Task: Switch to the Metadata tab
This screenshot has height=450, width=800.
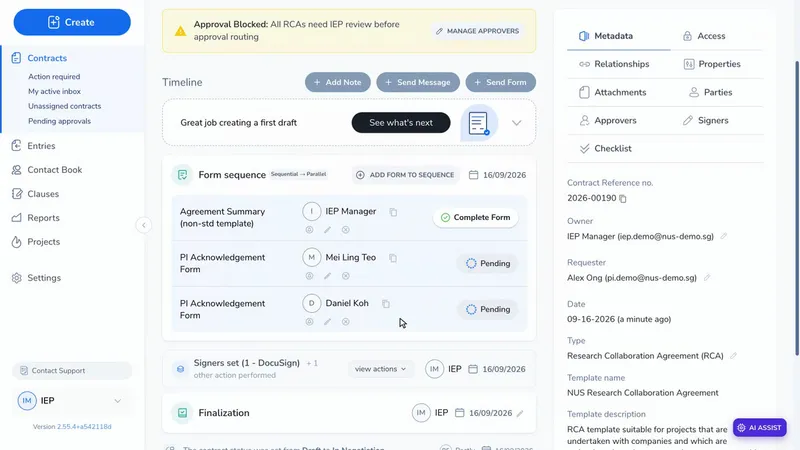Action: [x=606, y=36]
